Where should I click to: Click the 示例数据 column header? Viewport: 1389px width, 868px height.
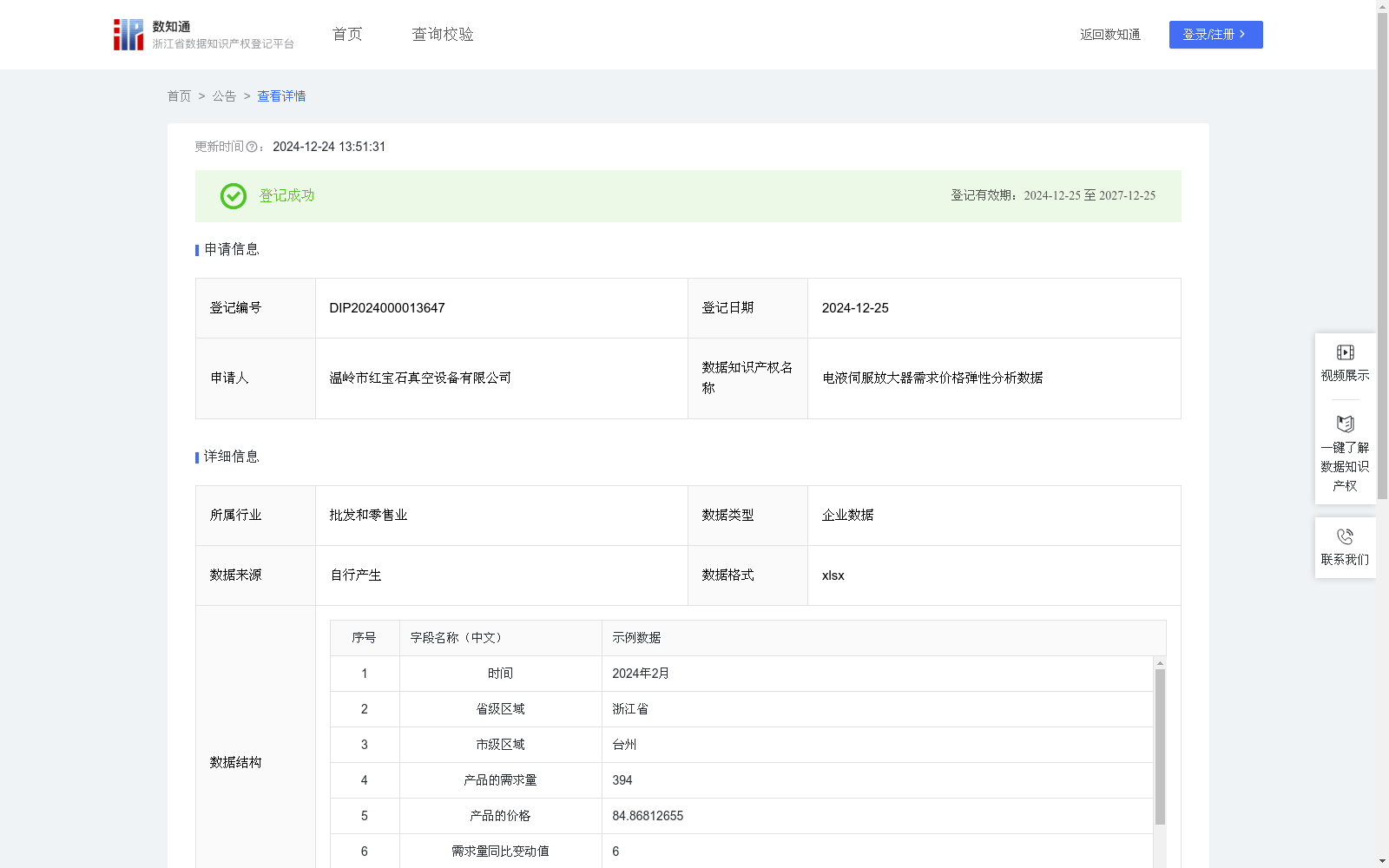[x=635, y=637]
